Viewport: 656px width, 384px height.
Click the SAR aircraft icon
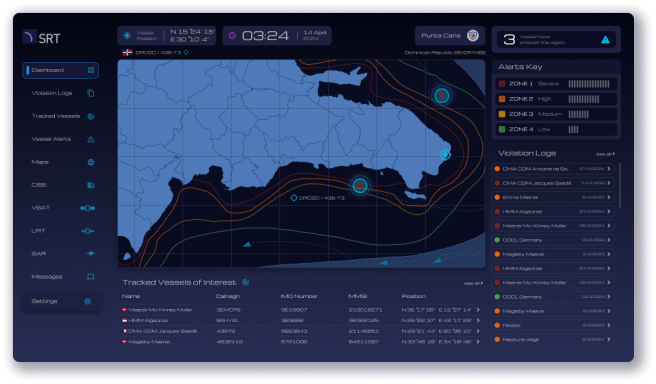click(x=91, y=253)
